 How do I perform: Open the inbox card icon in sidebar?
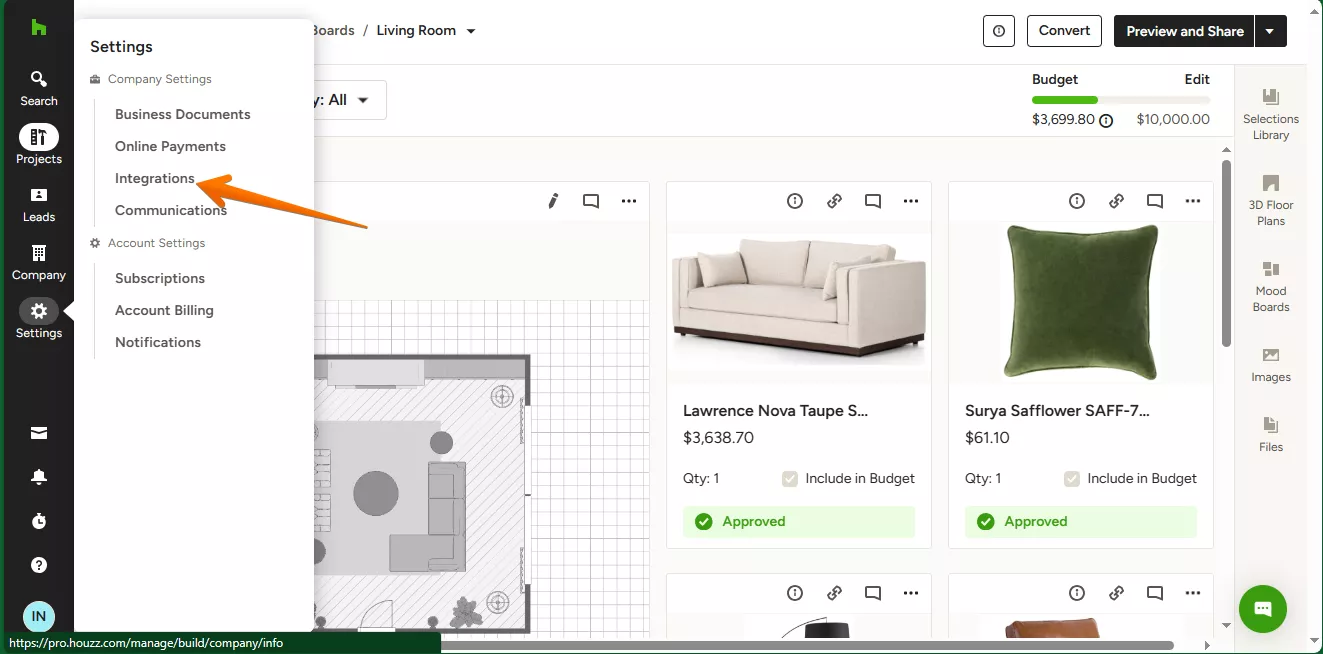[39, 433]
